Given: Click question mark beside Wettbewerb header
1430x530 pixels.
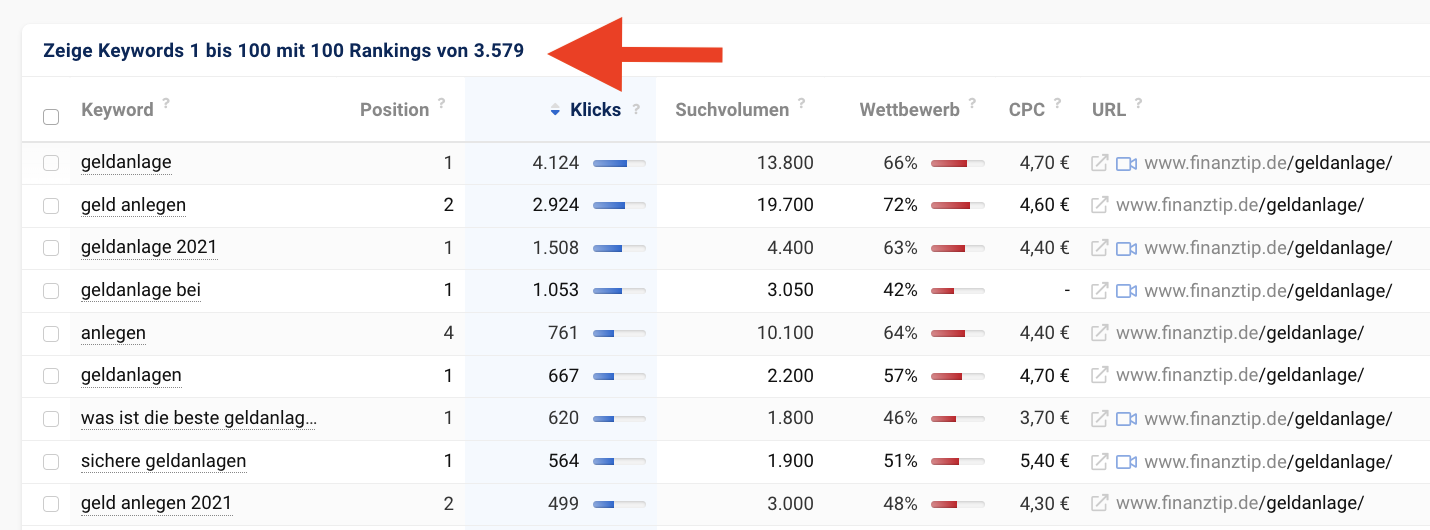Looking at the screenshot, I should 973,103.
